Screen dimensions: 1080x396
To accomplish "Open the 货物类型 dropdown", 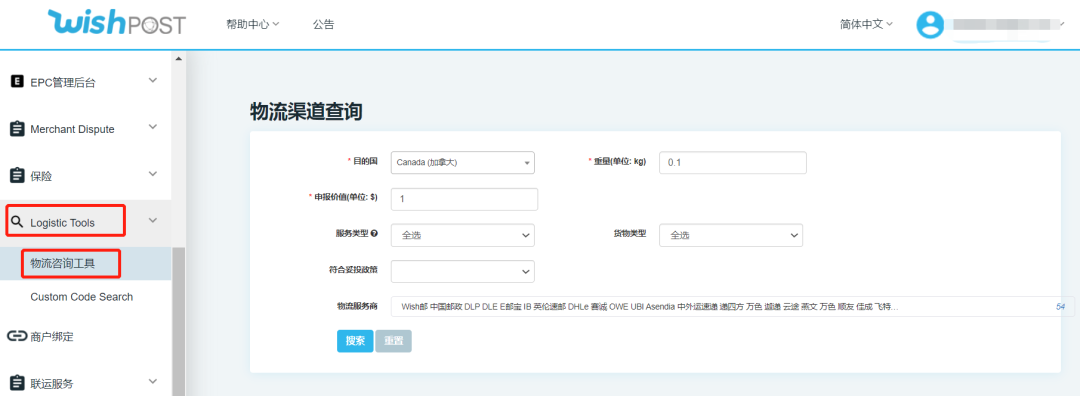I will [x=731, y=235].
